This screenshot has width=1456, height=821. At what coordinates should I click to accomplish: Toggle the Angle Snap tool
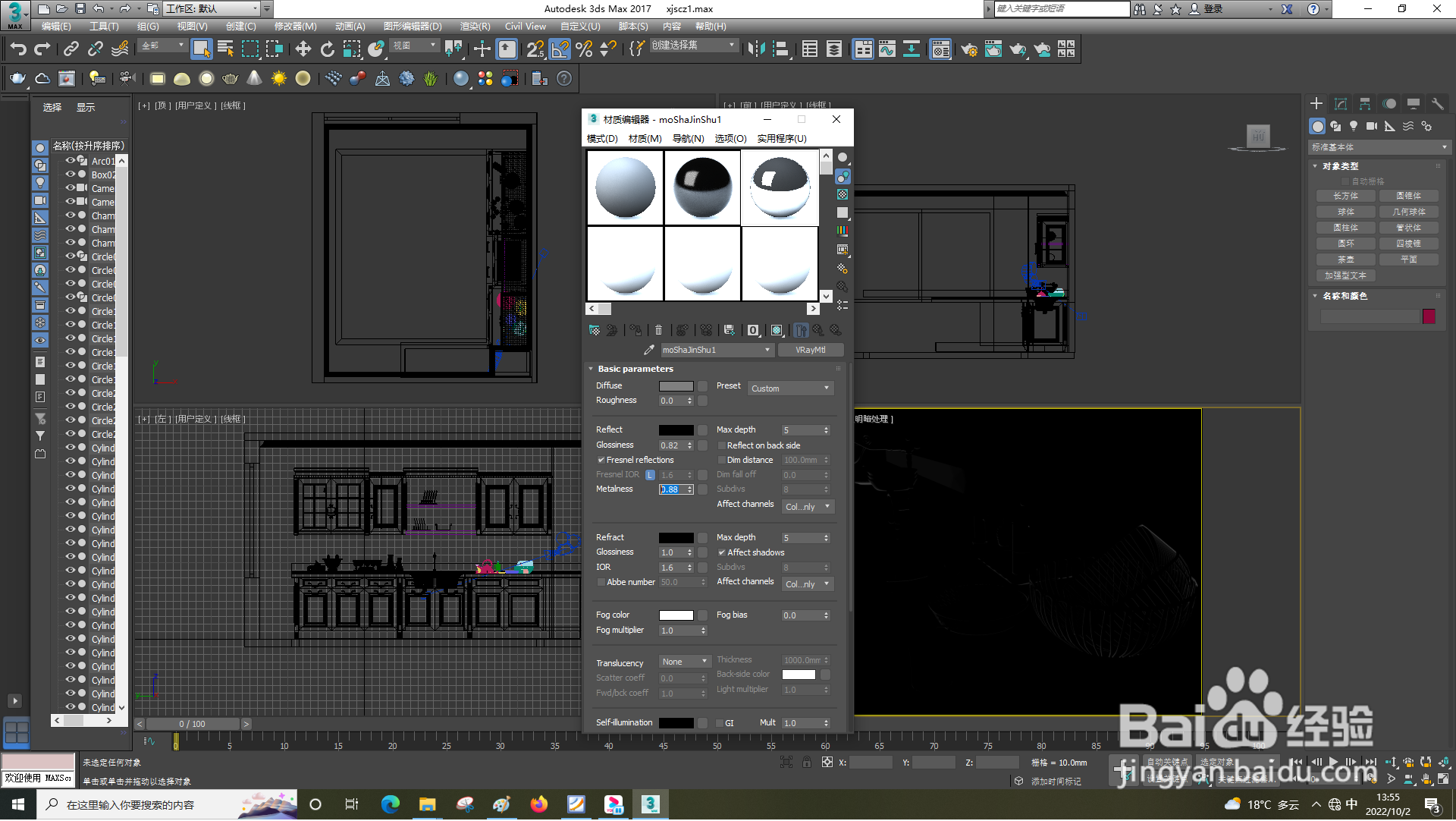pyautogui.click(x=560, y=49)
